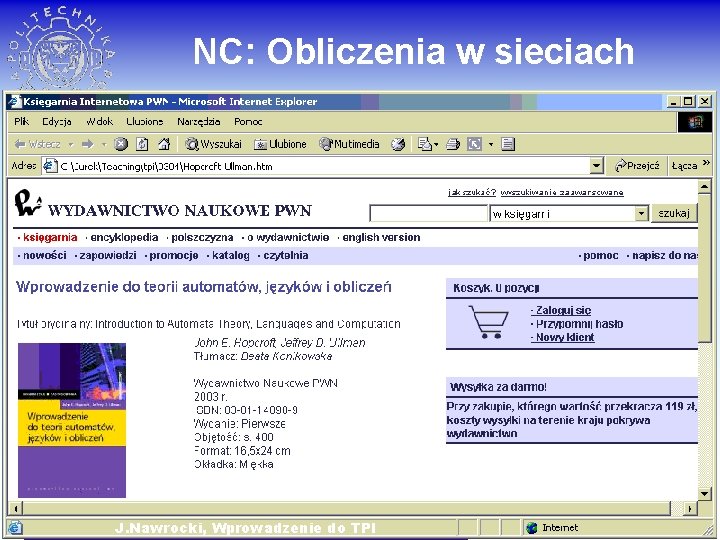
Task: Click into the search text field
Action: [x=428, y=214]
